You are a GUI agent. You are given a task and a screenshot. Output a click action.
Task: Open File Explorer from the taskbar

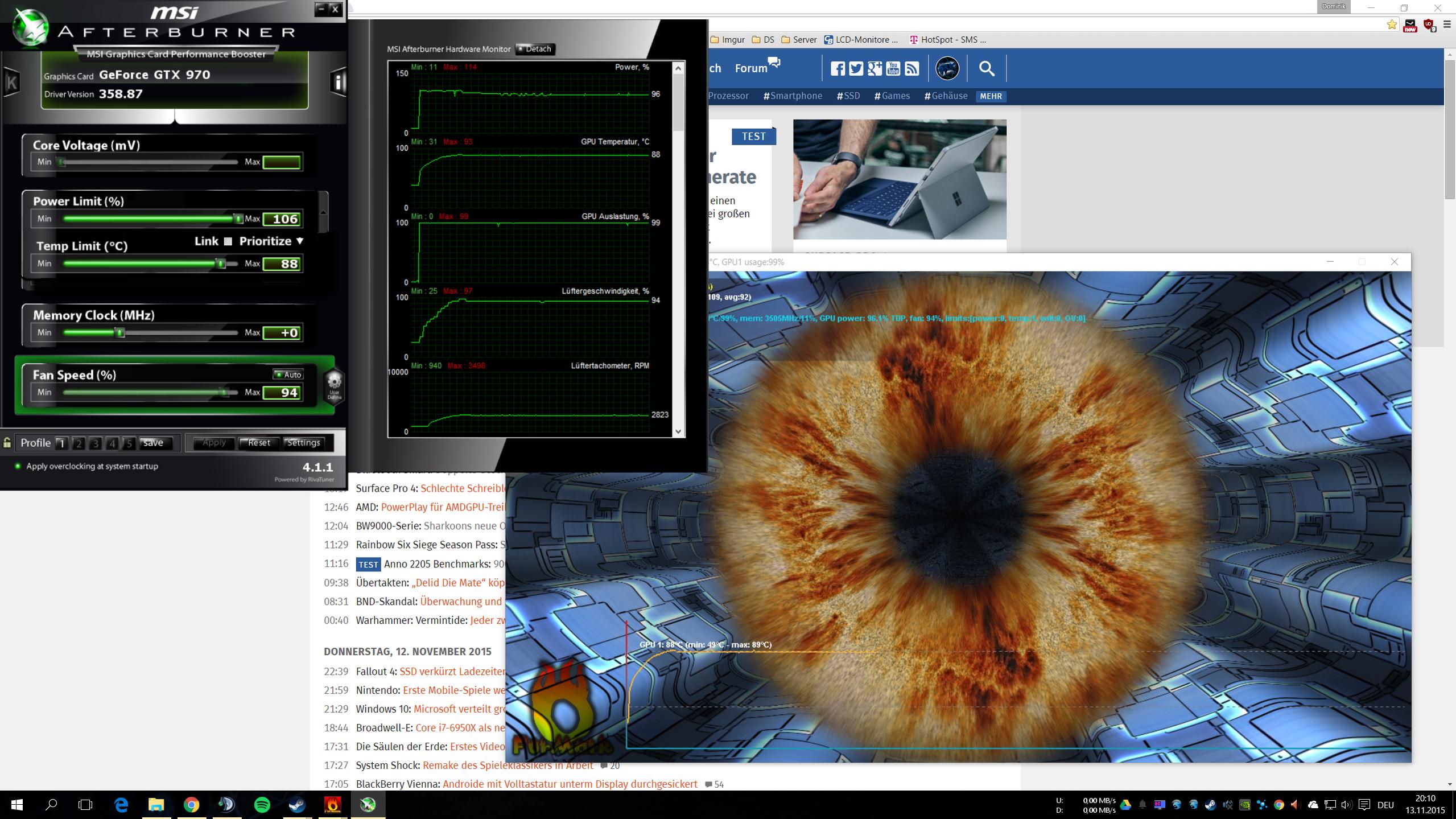156,805
